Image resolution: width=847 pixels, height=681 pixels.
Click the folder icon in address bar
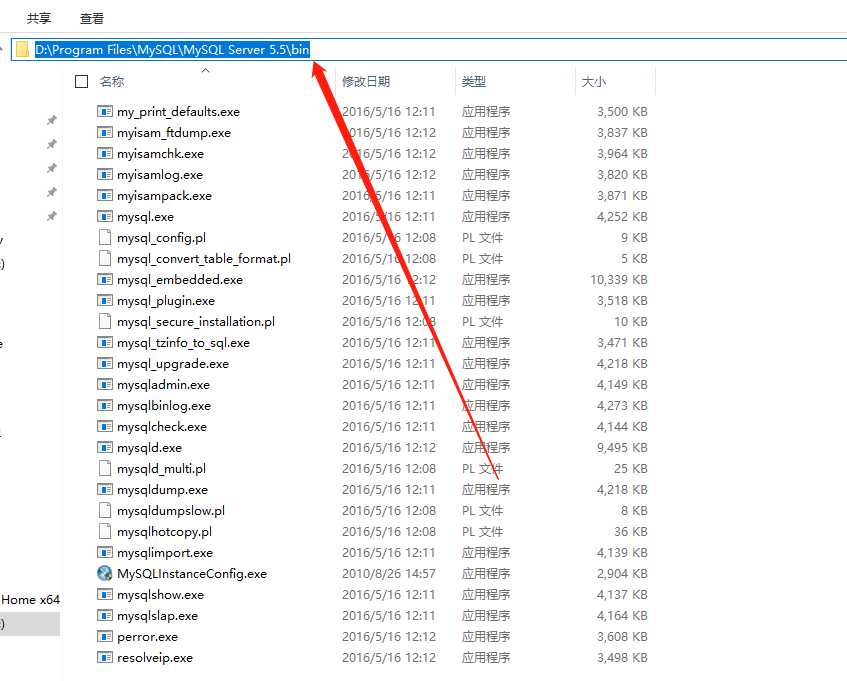[22, 50]
